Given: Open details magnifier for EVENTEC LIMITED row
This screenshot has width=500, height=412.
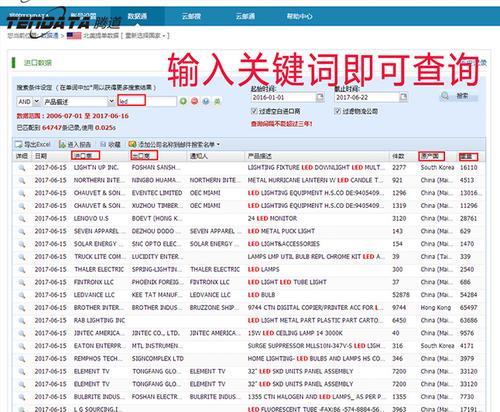Looking at the screenshot, I should point(22,193).
